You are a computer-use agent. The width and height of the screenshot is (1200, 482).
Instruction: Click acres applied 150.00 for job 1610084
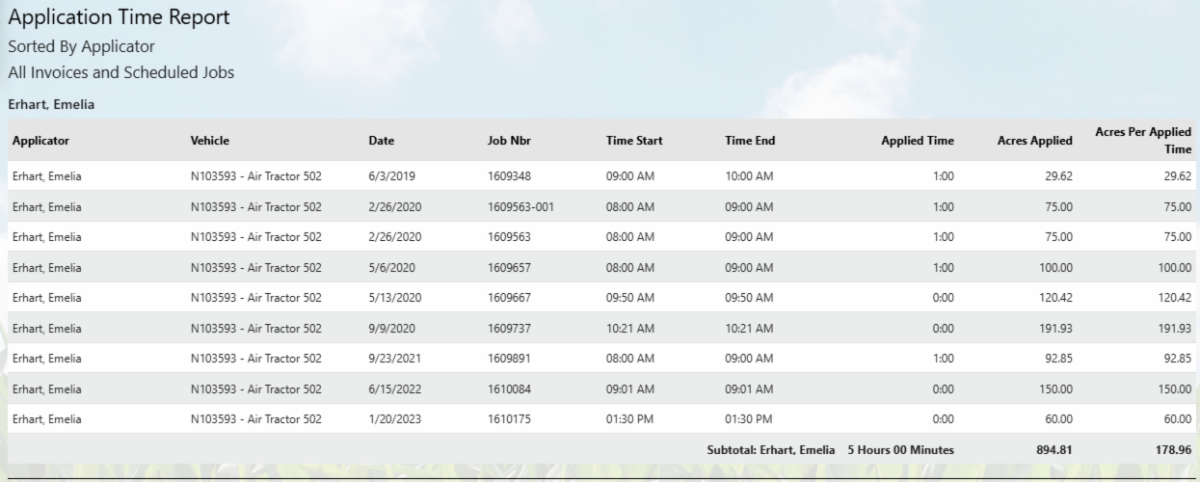(x=1056, y=389)
